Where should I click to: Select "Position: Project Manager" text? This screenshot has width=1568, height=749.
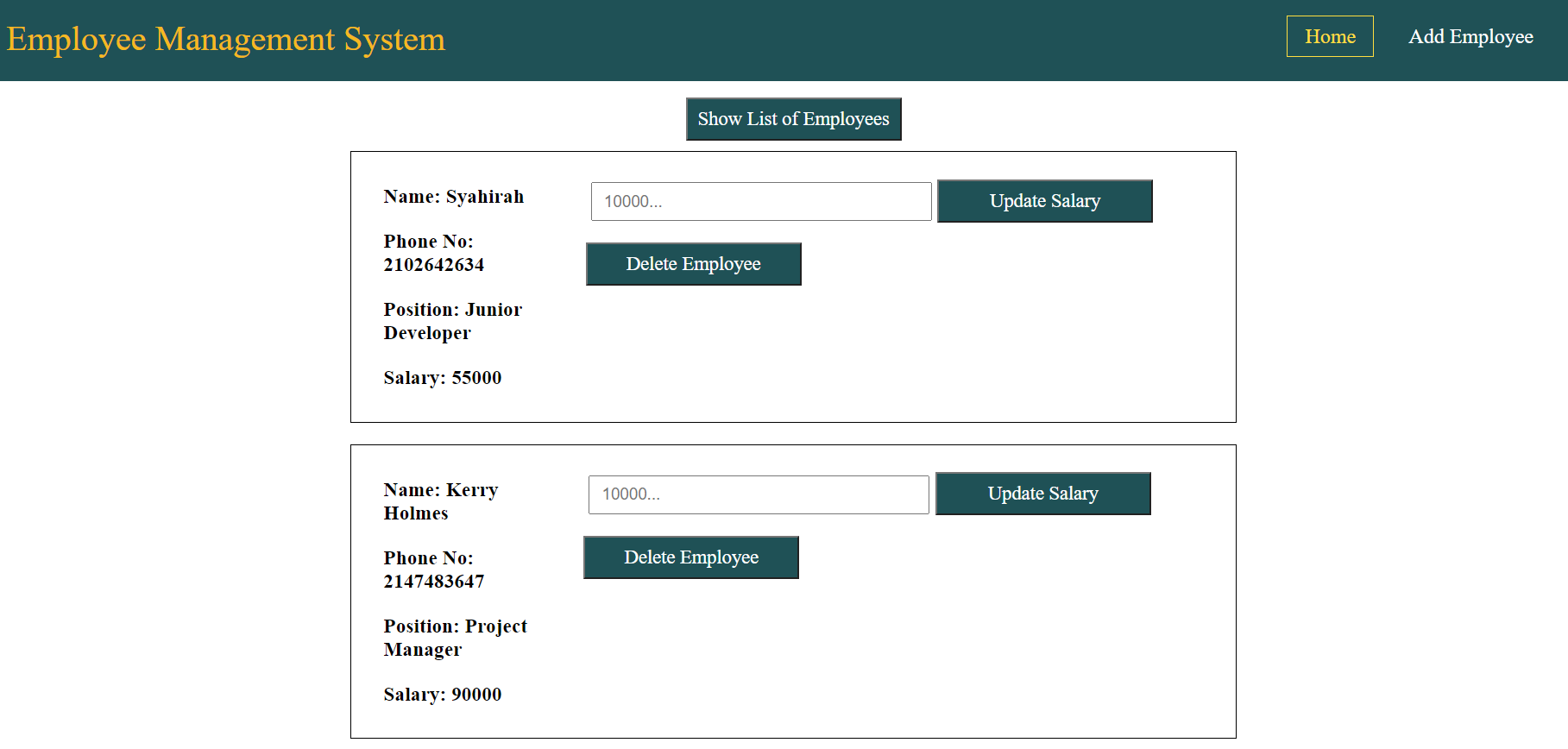pos(456,638)
